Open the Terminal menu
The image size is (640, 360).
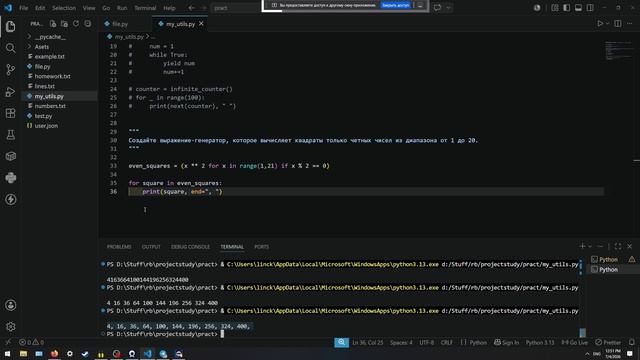[x=145, y=8]
